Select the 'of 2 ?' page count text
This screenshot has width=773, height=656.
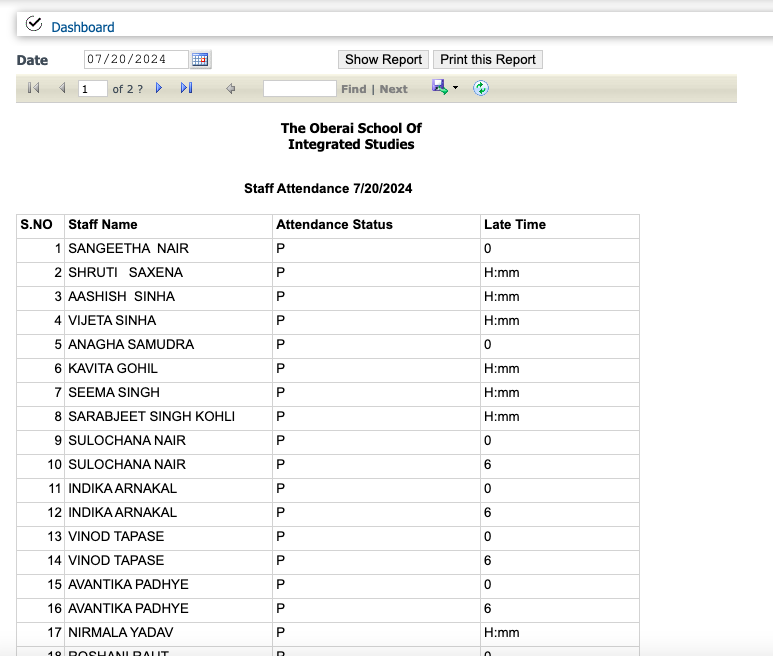(128, 89)
